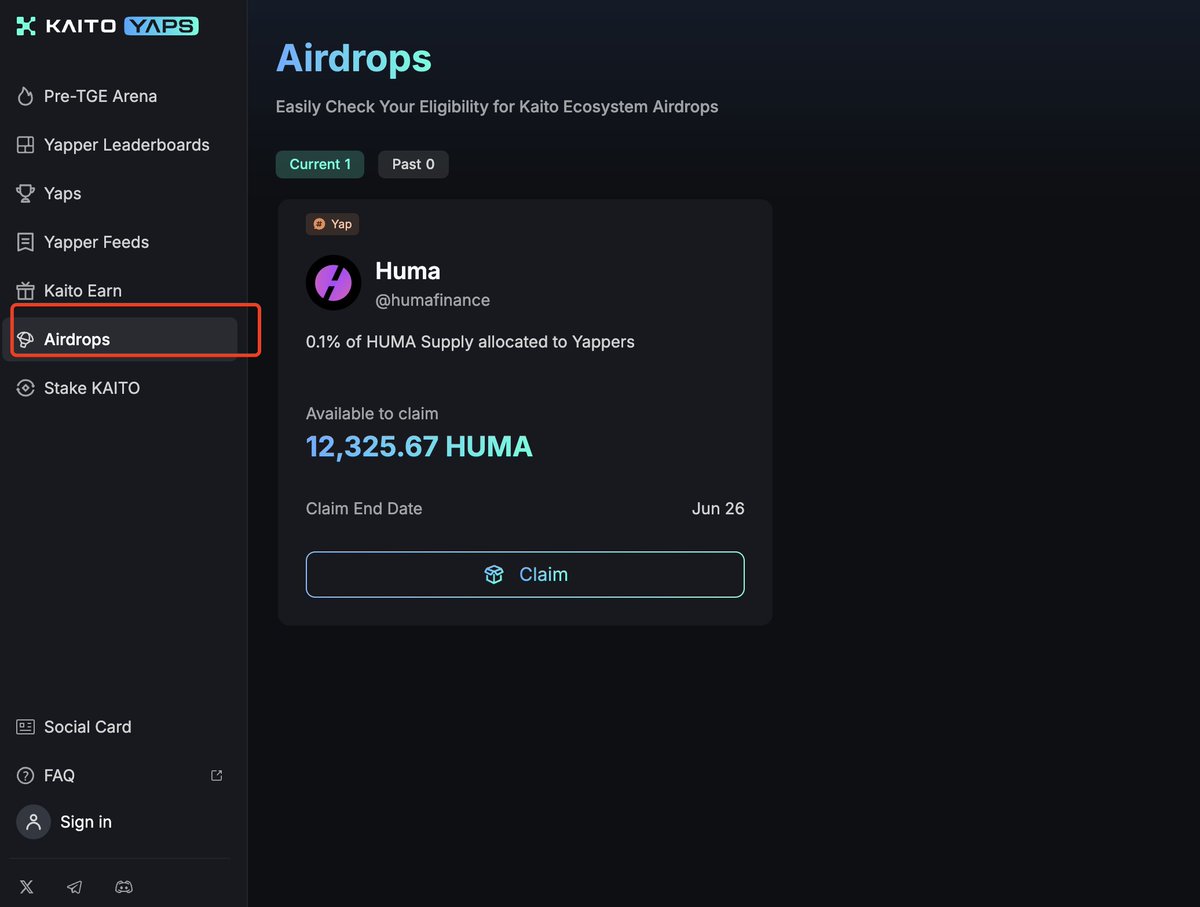Claim the HUMA airdrop

(525, 575)
